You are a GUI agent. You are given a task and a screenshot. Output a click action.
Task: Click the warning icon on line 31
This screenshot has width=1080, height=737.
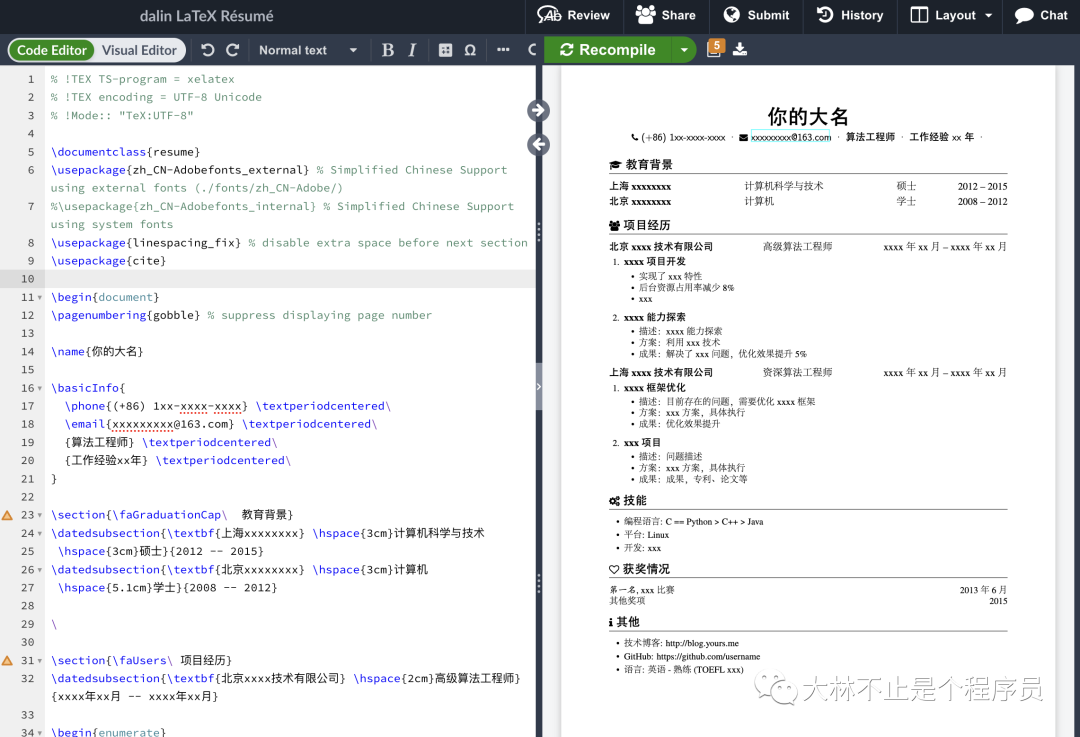(8, 661)
